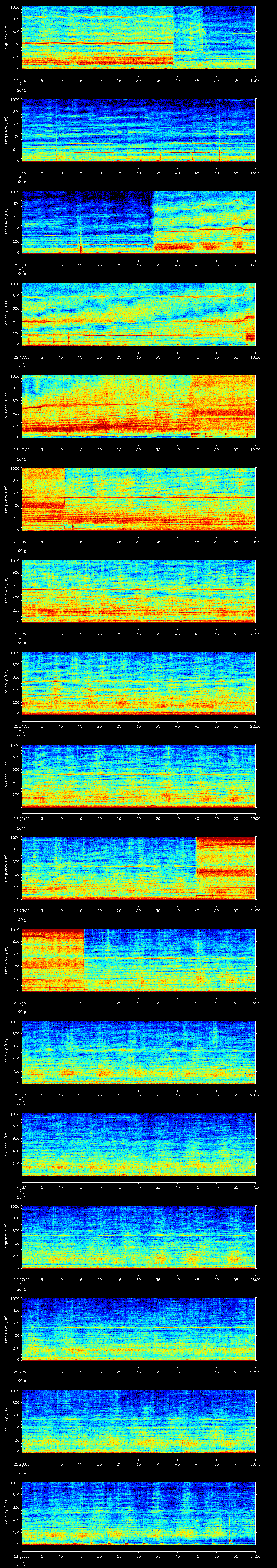Select the 17:00 end time label
277x1568 pixels.
256,265
